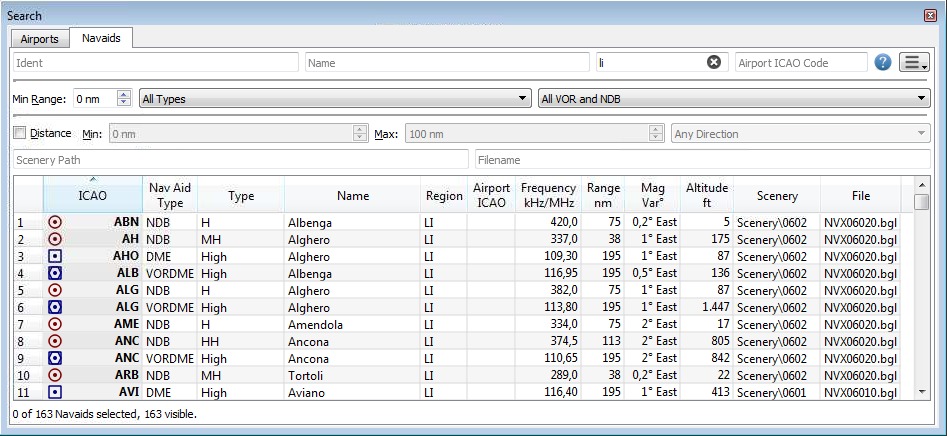Sort by the ICAO column header

(x=92, y=195)
